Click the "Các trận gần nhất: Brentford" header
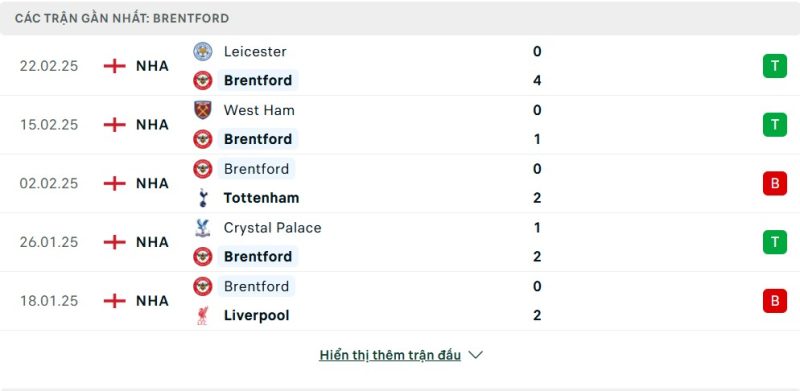Image resolution: width=800 pixels, height=391 pixels. 122,18
